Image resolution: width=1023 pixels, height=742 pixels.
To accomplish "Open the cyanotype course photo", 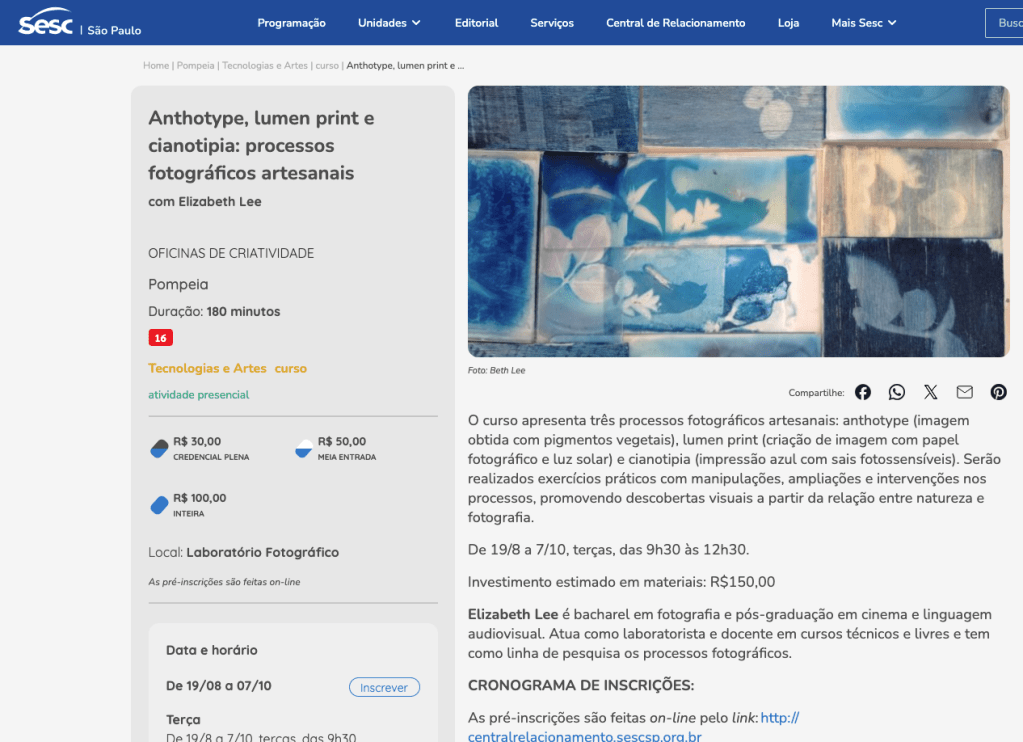I will 738,221.
